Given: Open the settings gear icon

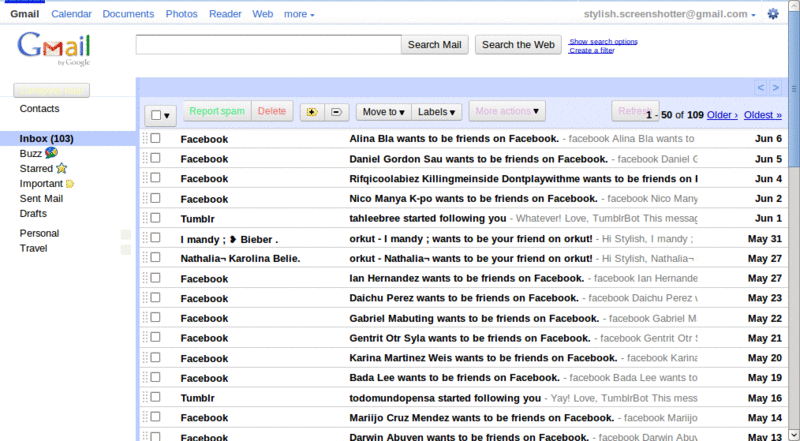Looking at the screenshot, I should tap(773, 14).
